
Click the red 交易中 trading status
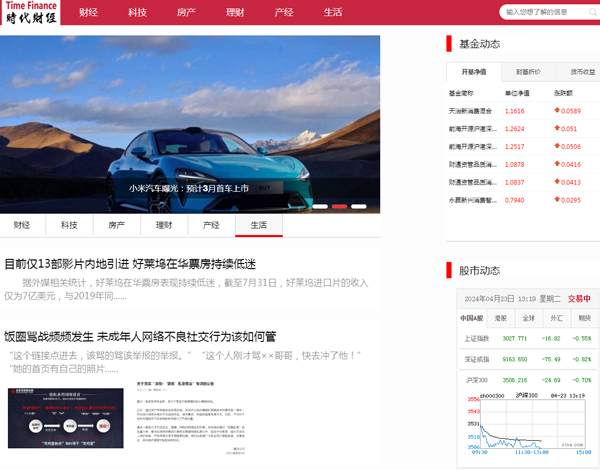[x=579, y=299]
